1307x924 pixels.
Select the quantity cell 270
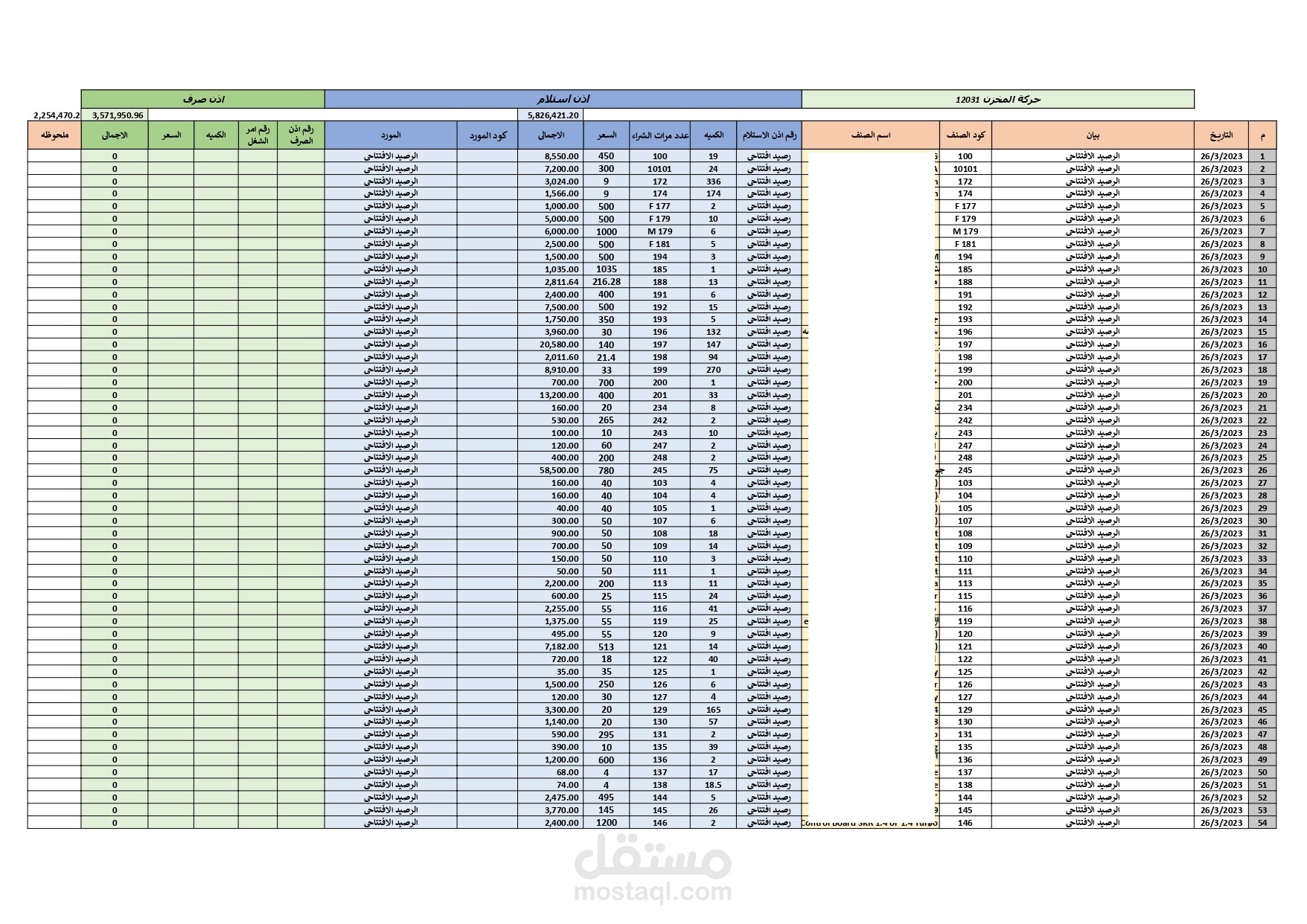coord(713,370)
